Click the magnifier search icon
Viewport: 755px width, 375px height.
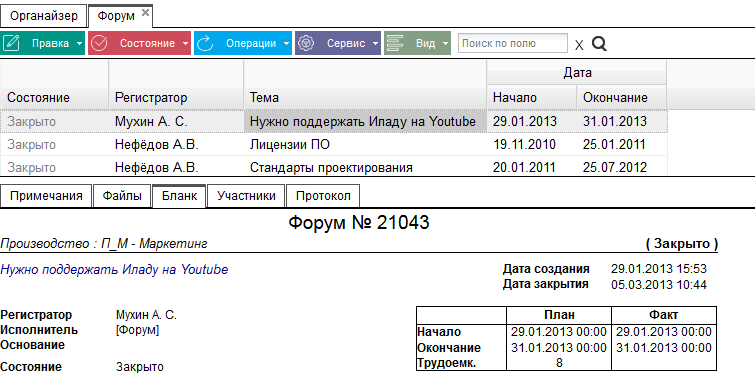[x=599, y=44]
